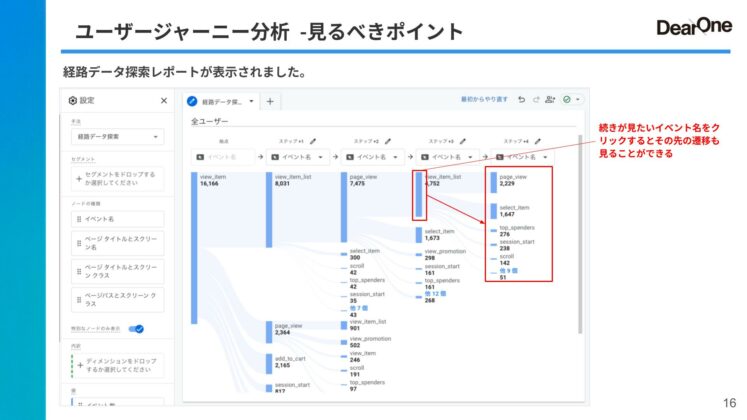Click the redo arrow icon
747x420 pixels.
pyautogui.click(x=536, y=100)
